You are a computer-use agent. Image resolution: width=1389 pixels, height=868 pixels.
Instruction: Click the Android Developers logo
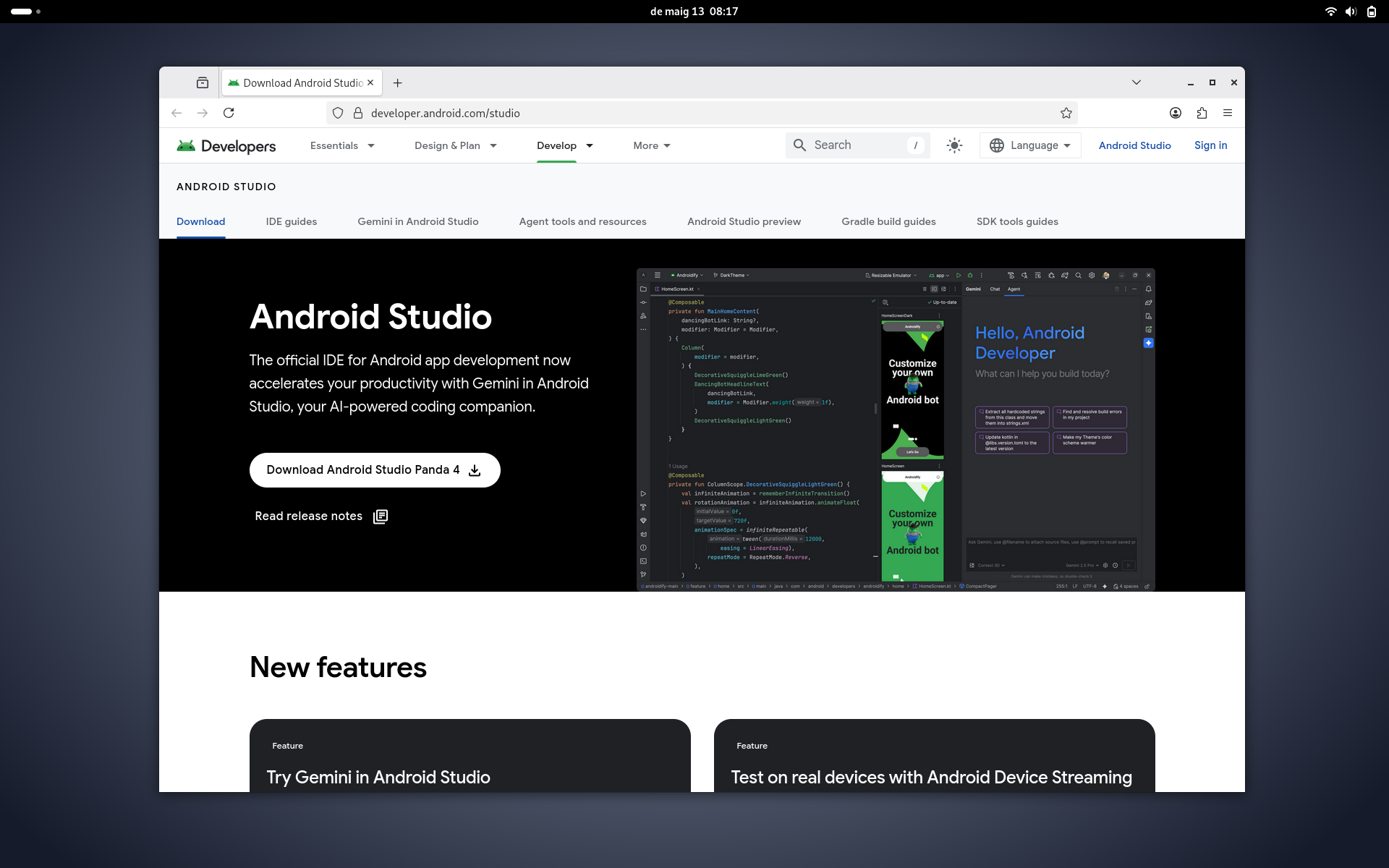tap(226, 146)
